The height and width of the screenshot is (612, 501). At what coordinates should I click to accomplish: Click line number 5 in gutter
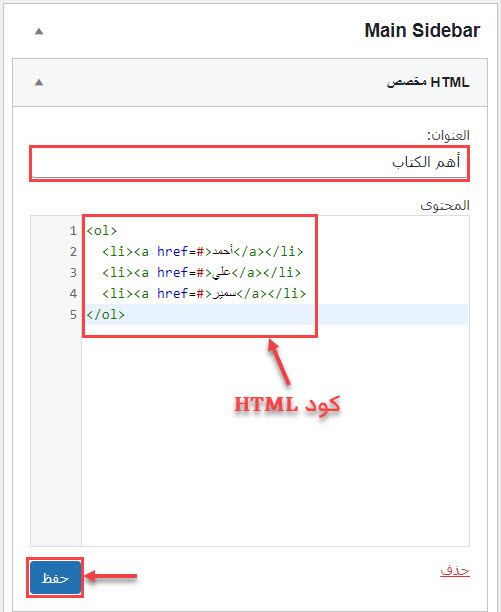[73, 314]
